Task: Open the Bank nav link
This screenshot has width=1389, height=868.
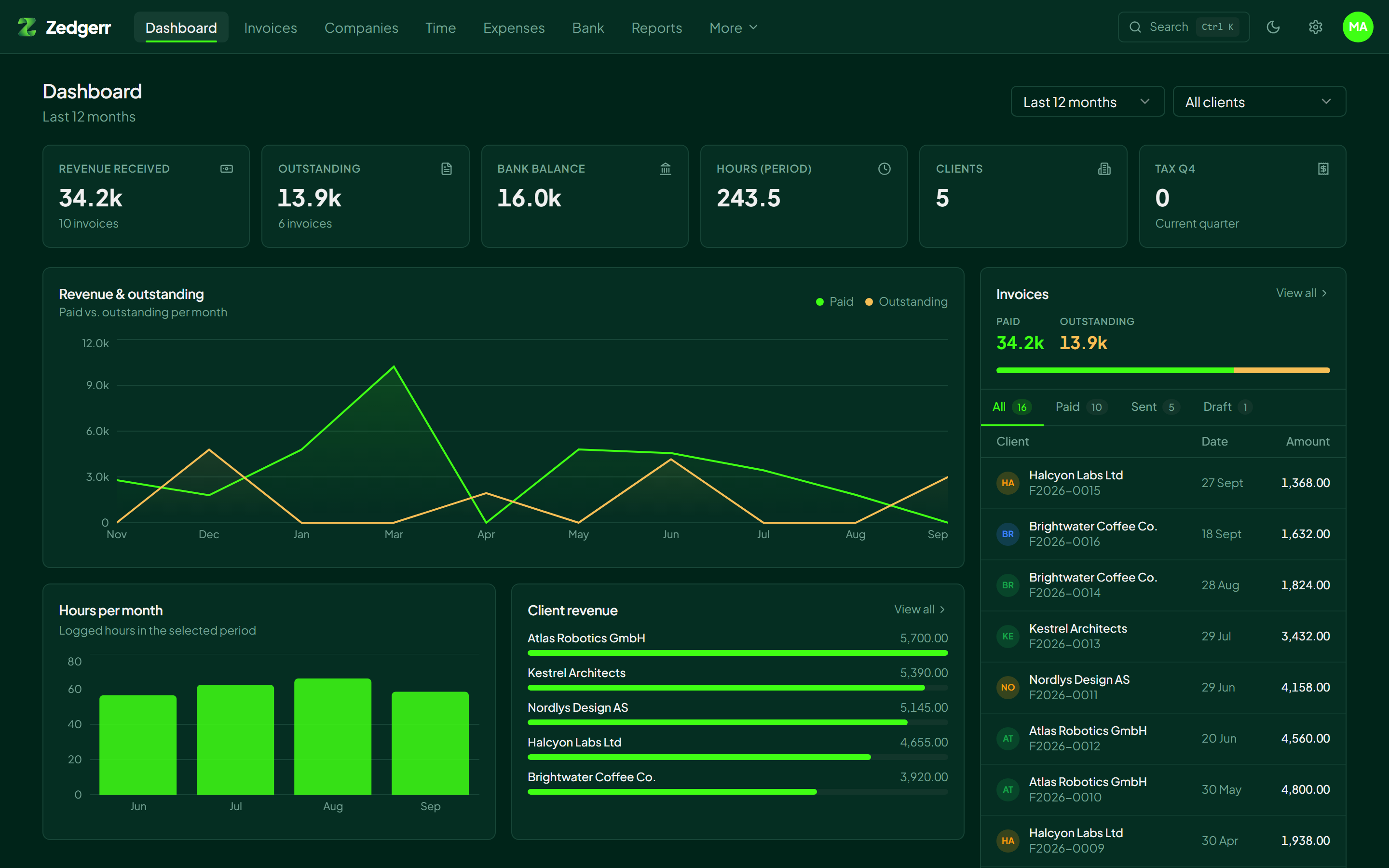Action: [588, 27]
